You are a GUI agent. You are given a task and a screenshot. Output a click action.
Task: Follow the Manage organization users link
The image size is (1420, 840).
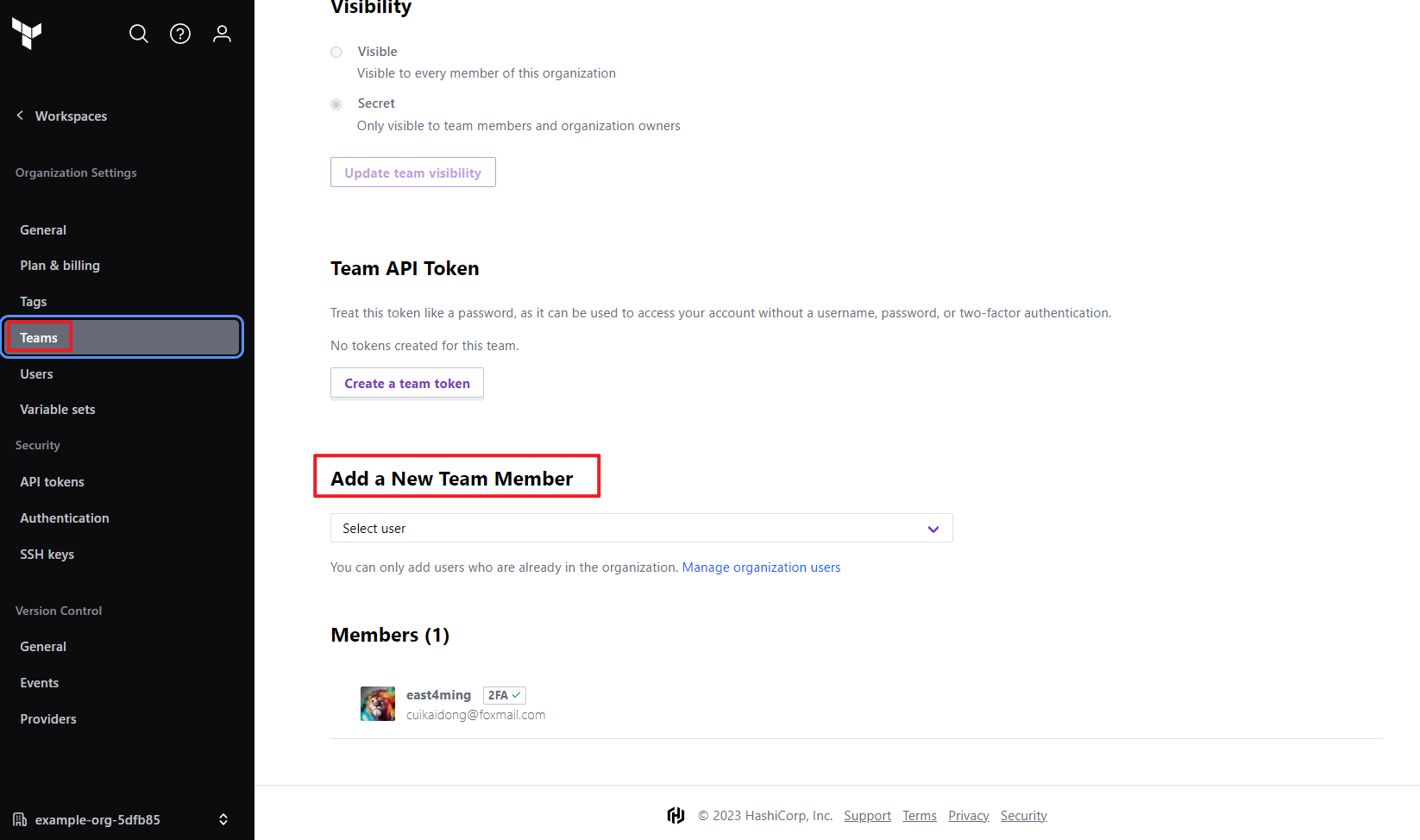pyautogui.click(x=762, y=567)
